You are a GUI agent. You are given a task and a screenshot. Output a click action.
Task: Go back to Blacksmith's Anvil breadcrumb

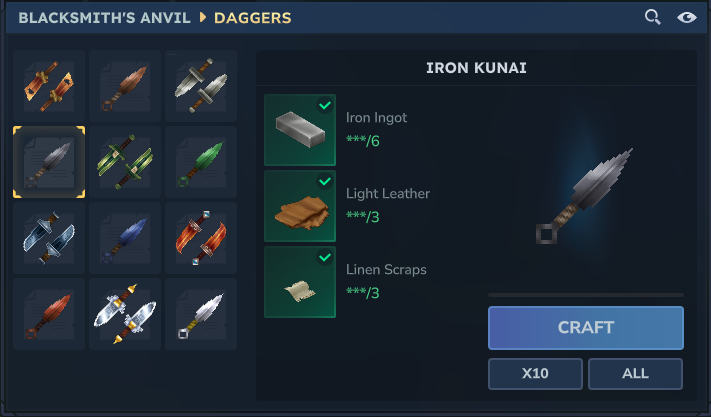click(x=104, y=18)
